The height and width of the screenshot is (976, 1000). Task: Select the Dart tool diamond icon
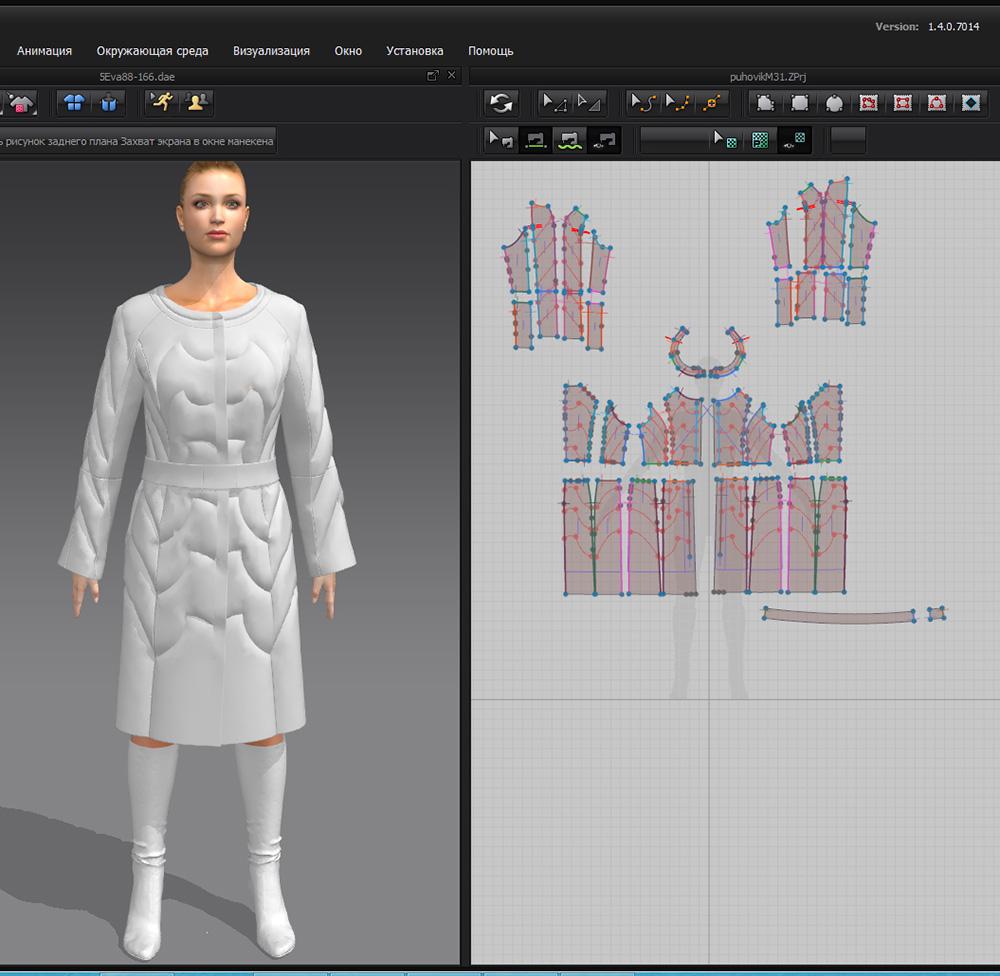coord(971,103)
